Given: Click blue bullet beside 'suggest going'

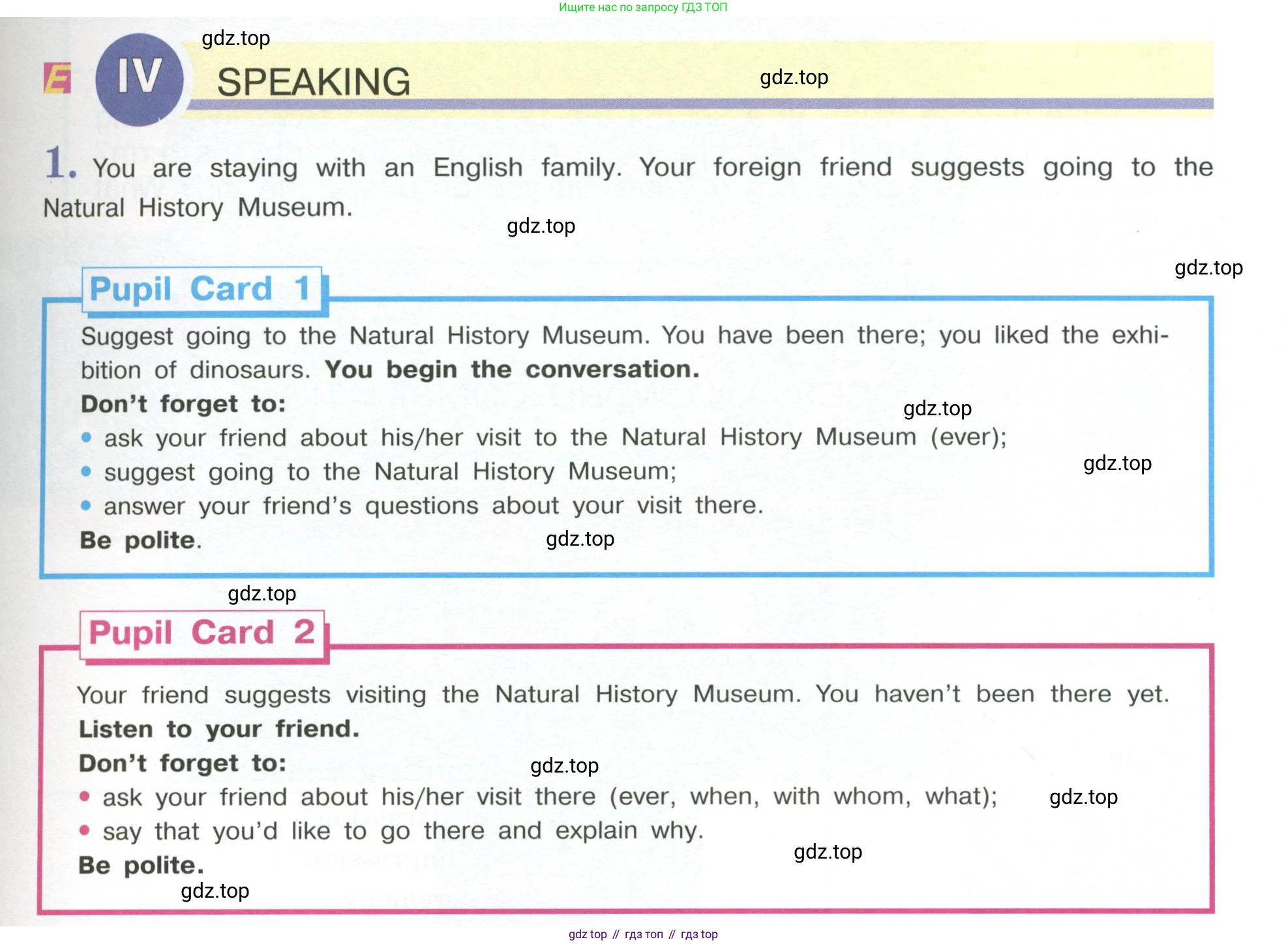Looking at the screenshot, I should tap(86, 471).
